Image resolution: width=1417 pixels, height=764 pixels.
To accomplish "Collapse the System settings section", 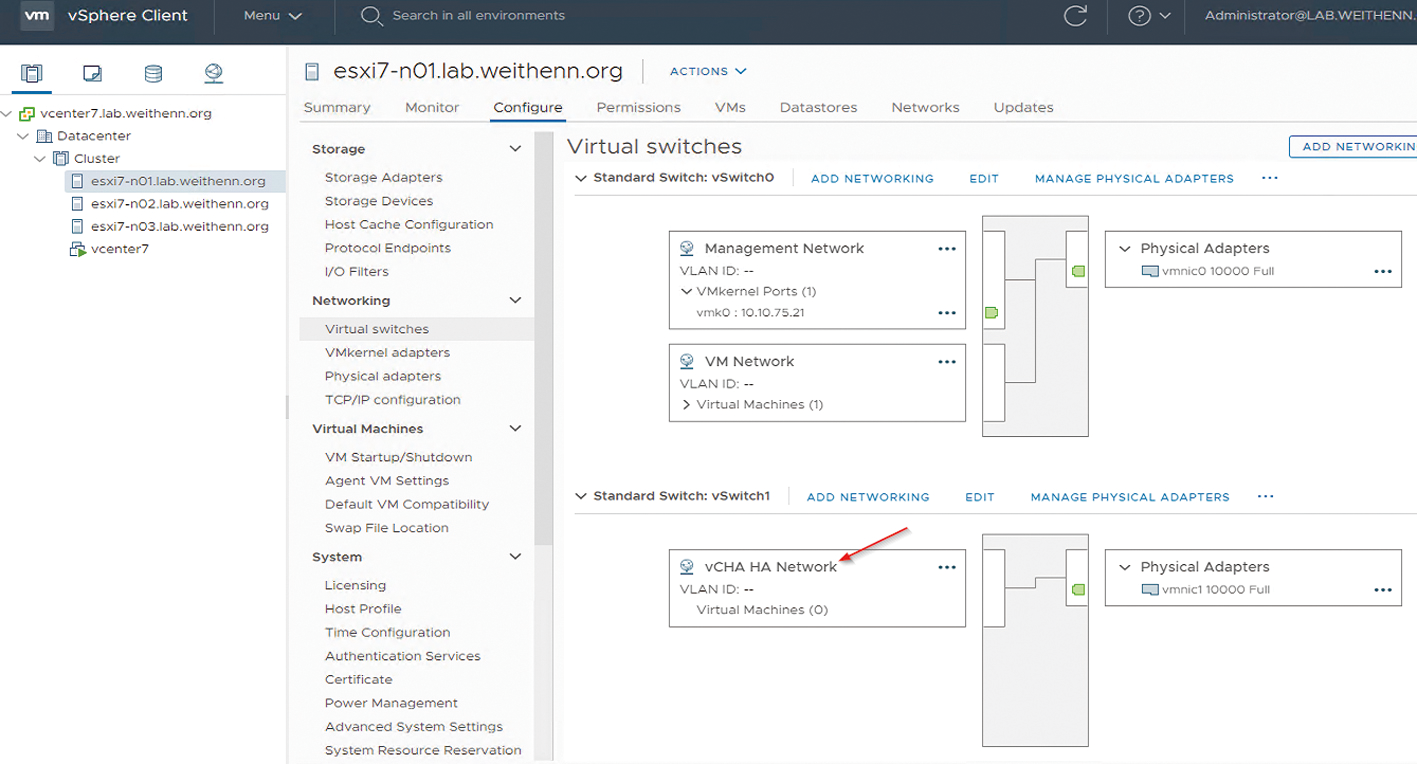I will click(515, 557).
